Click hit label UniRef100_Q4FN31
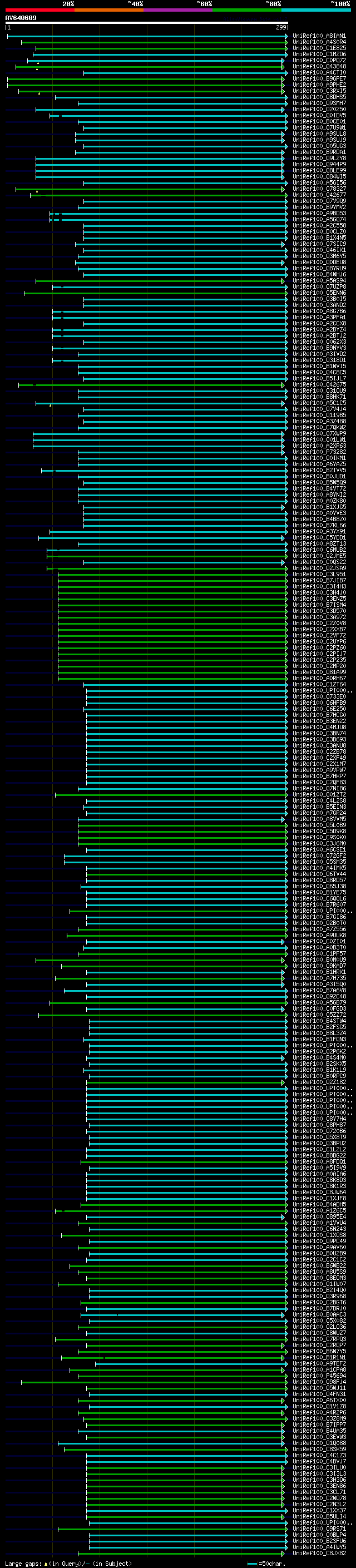The image size is (356, 1568). [x=319, y=1394]
